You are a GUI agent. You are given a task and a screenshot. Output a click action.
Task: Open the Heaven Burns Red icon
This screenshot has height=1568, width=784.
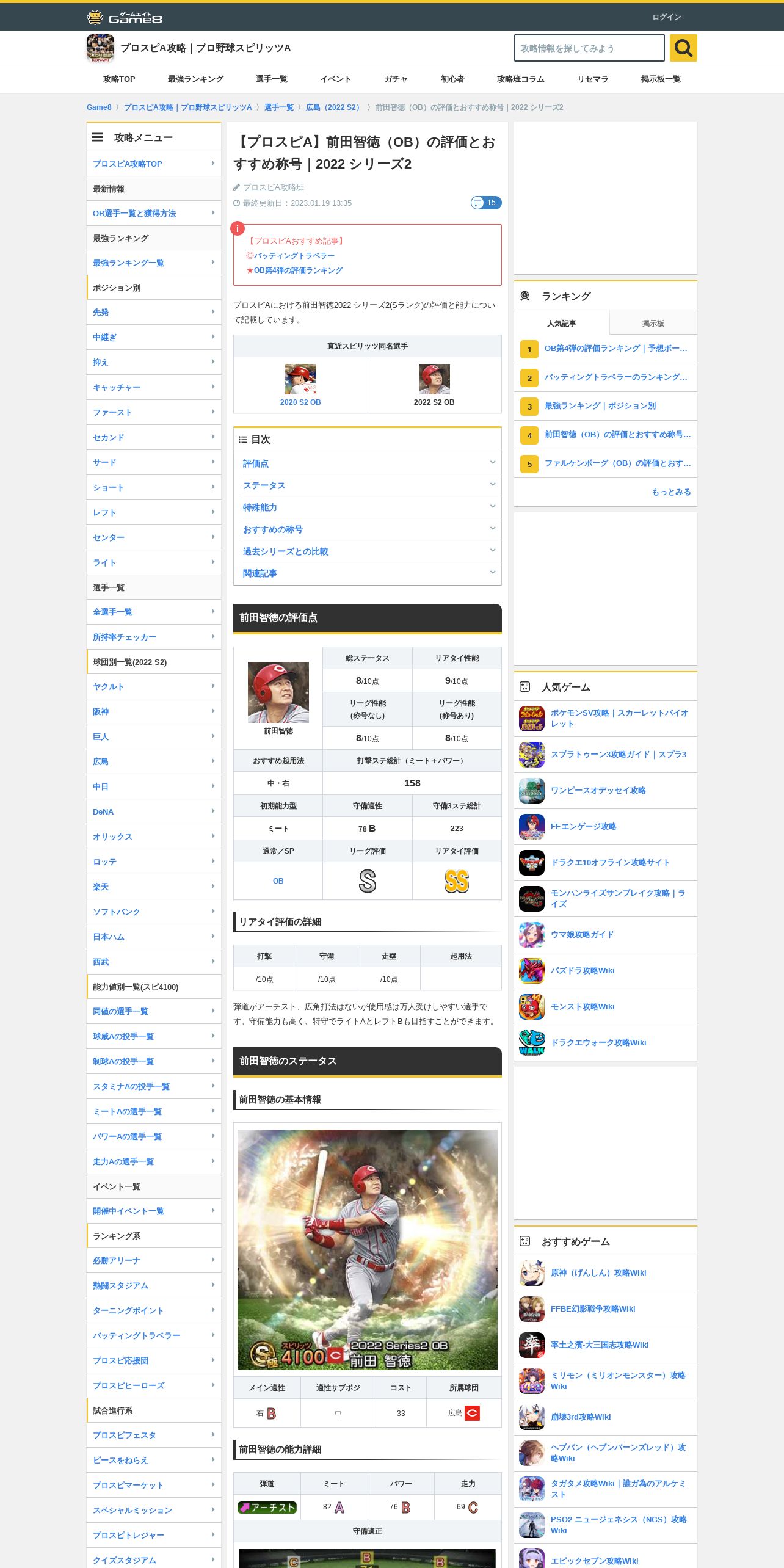click(532, 1453)
